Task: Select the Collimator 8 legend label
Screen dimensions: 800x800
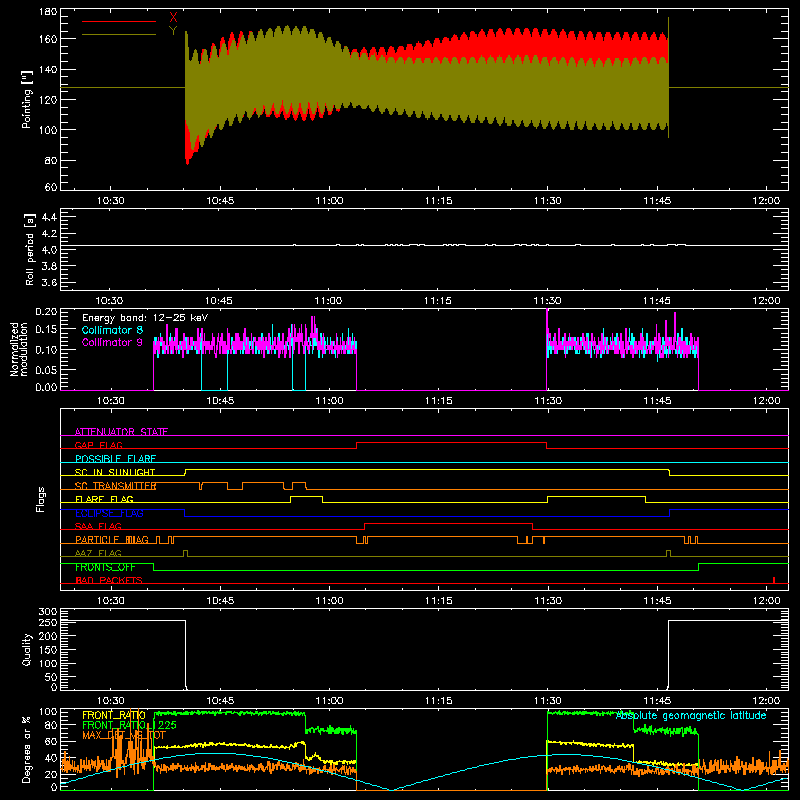Action: (x=112, y=330)
